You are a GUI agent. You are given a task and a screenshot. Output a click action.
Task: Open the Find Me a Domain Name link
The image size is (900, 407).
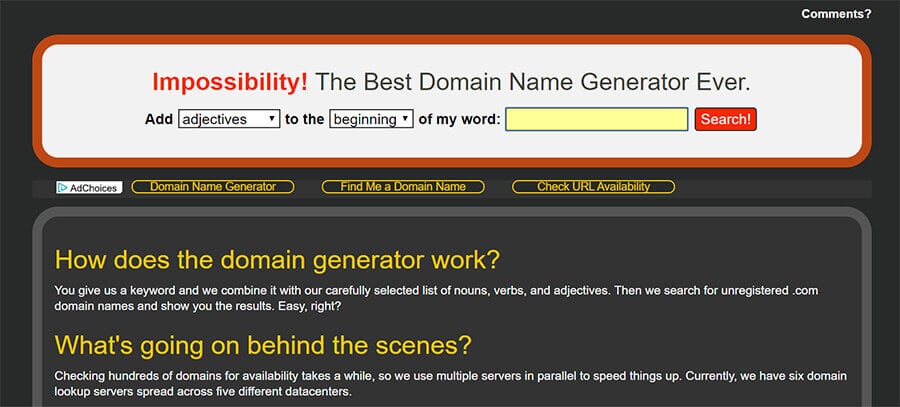point(403,187)
